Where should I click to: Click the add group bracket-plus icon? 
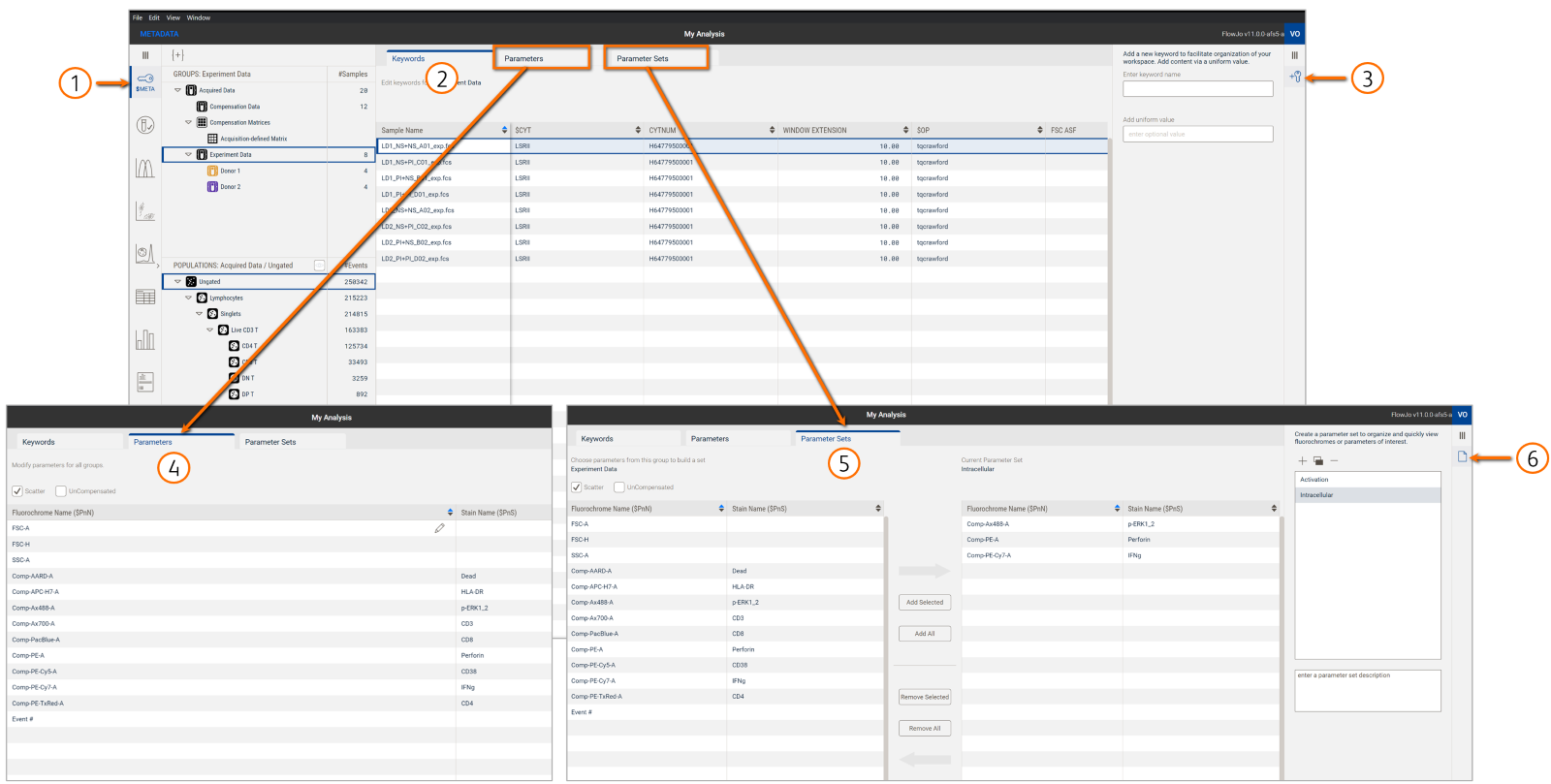point(177,55)
